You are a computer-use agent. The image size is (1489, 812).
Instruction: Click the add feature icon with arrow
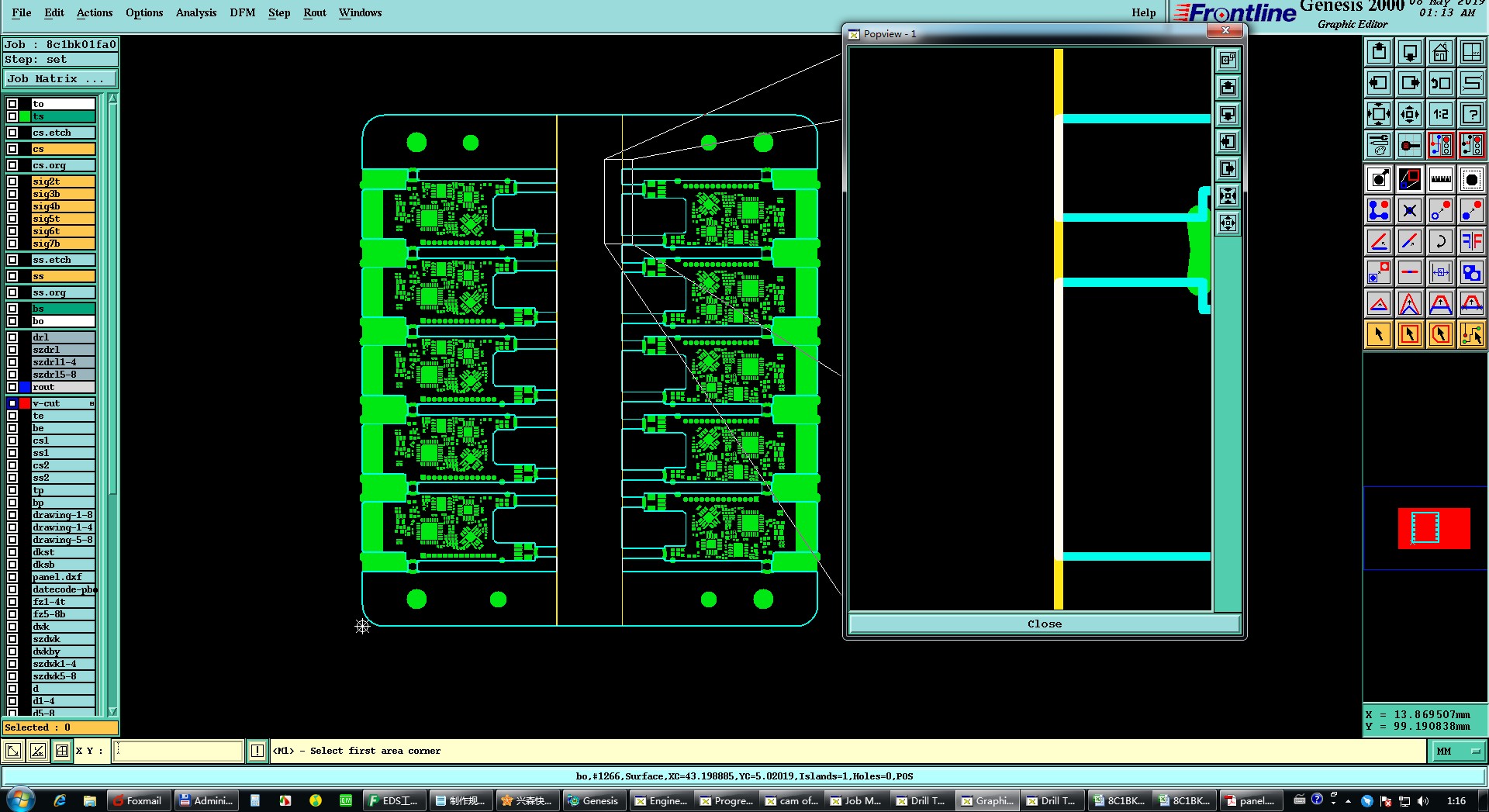pyautogui.click(x=1379, y=179)
